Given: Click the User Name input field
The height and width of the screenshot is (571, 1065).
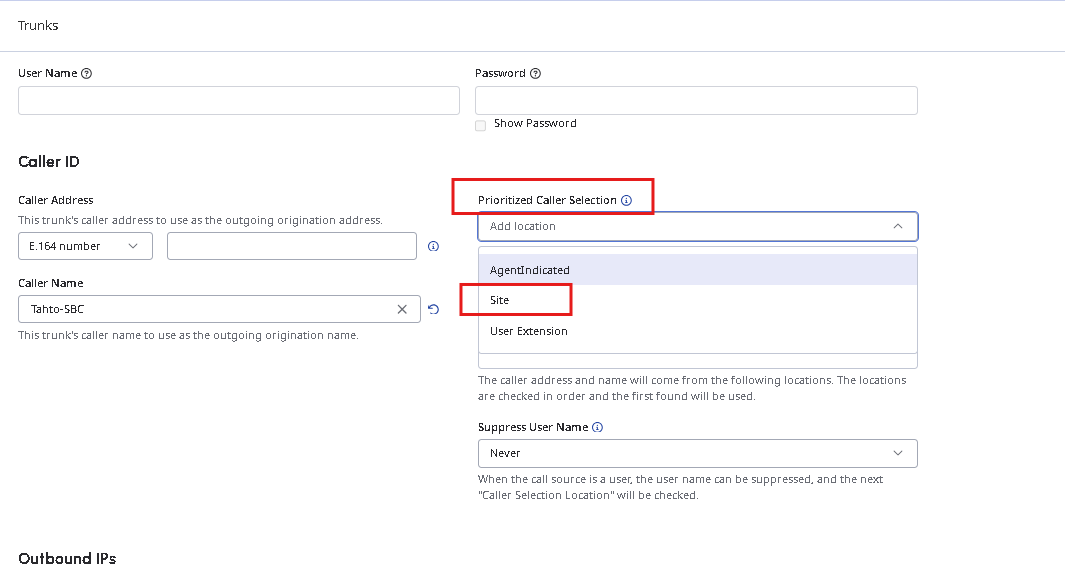Looking at the screenshot, I should tap(238, 100).
